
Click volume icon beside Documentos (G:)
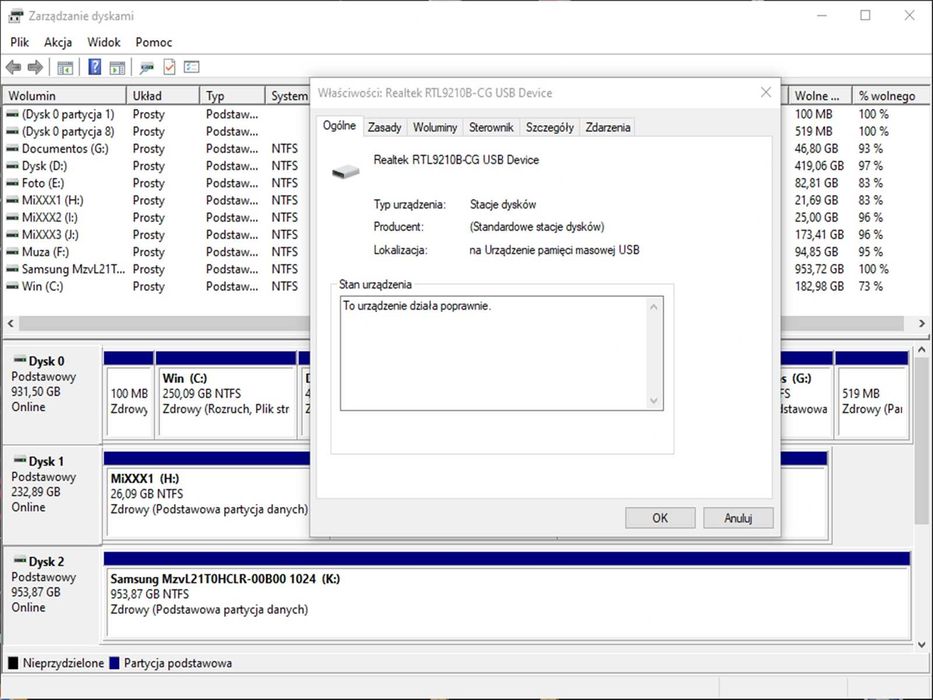click(12, 149)
